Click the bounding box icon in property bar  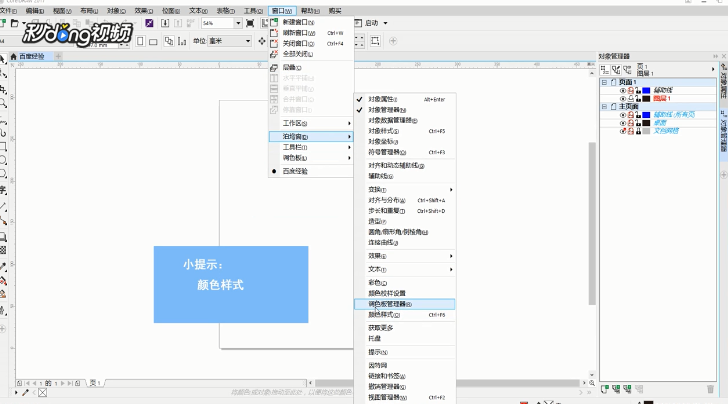pos(375,41)
